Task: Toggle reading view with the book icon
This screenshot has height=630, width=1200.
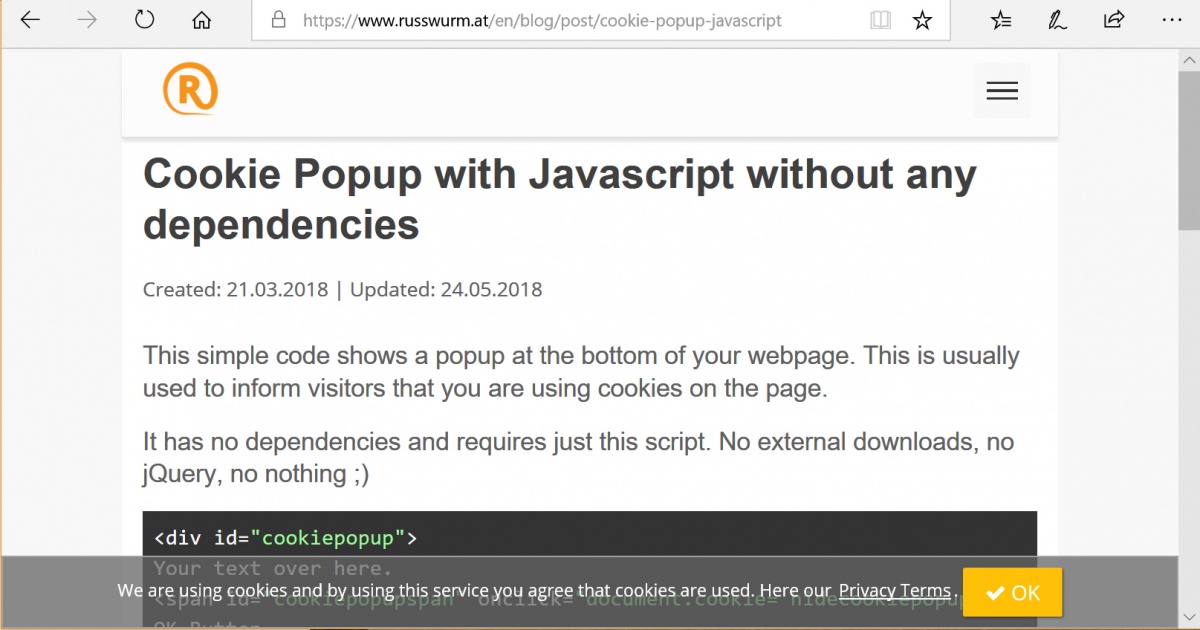Action: pyautogui.click(x=880, y=20)
